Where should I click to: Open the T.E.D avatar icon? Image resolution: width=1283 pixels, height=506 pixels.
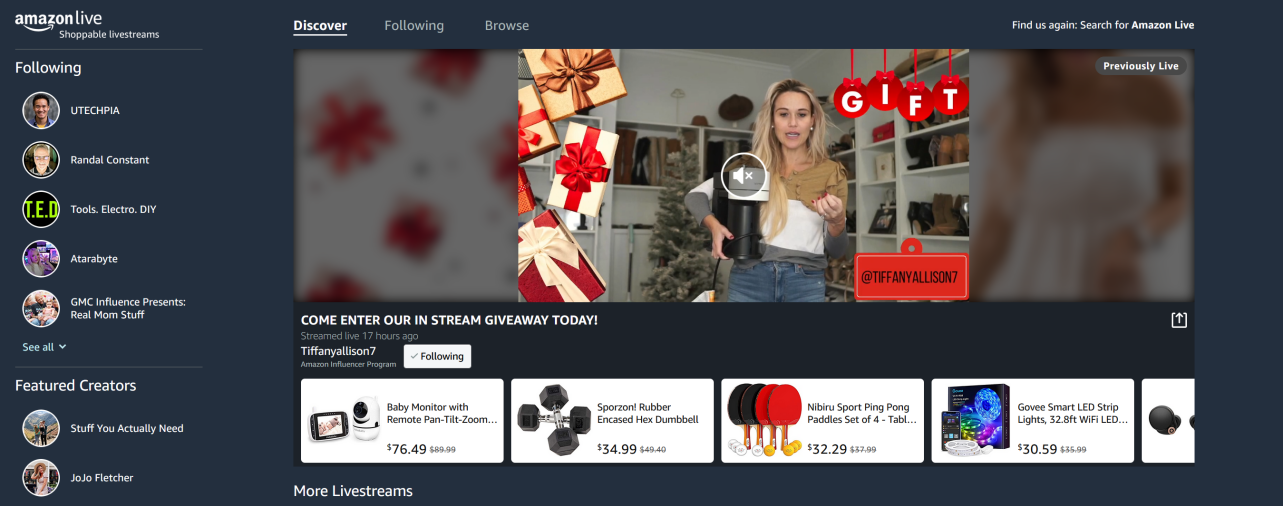pyautogui.click(x=41, y=209)
